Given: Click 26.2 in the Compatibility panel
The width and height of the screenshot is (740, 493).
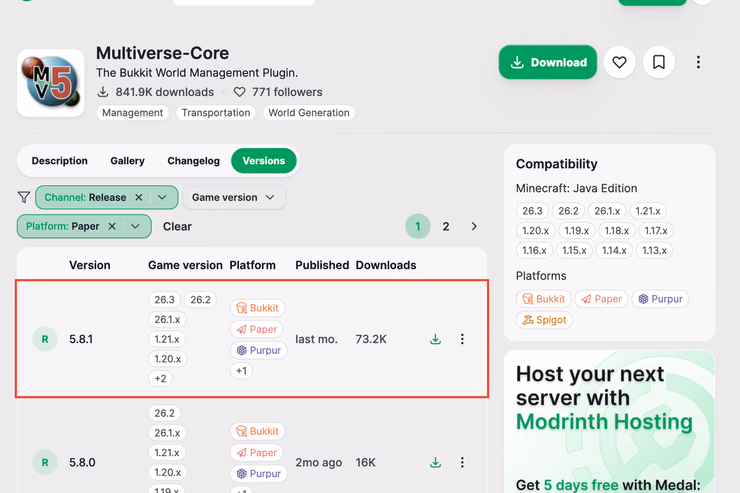Looking at the screenshot, I should coord(568,211).
